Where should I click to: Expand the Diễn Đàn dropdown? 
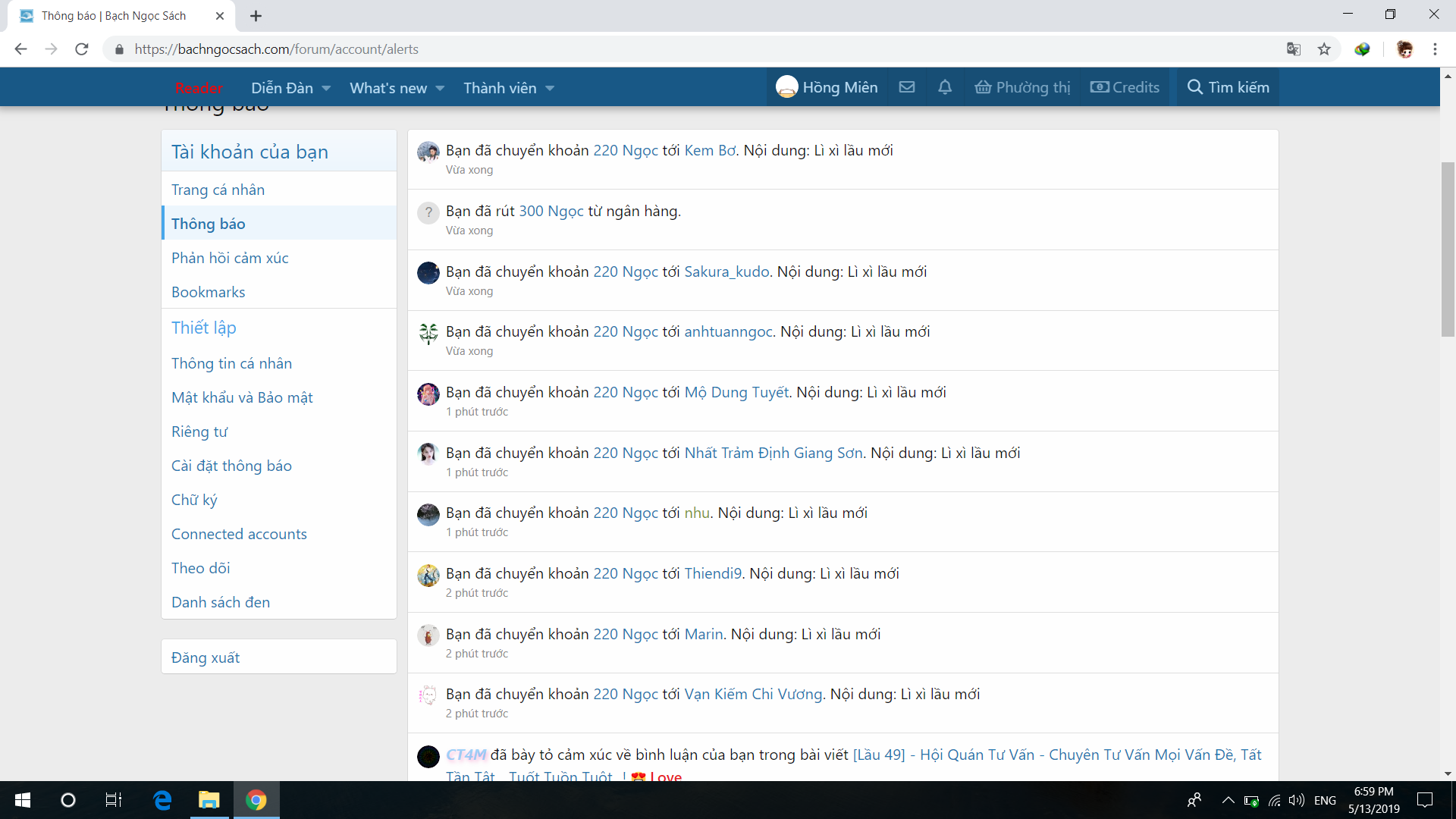coord(326,88)
